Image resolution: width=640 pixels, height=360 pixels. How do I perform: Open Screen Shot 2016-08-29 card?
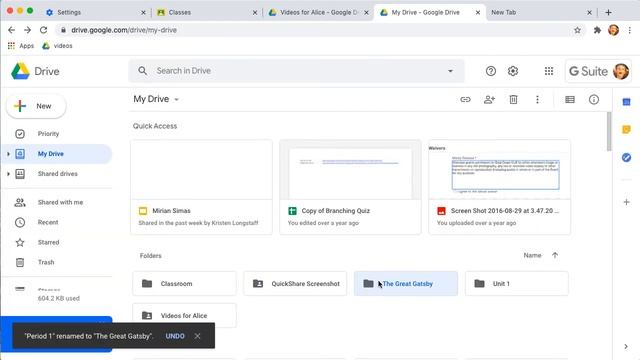tap(500, 187)
